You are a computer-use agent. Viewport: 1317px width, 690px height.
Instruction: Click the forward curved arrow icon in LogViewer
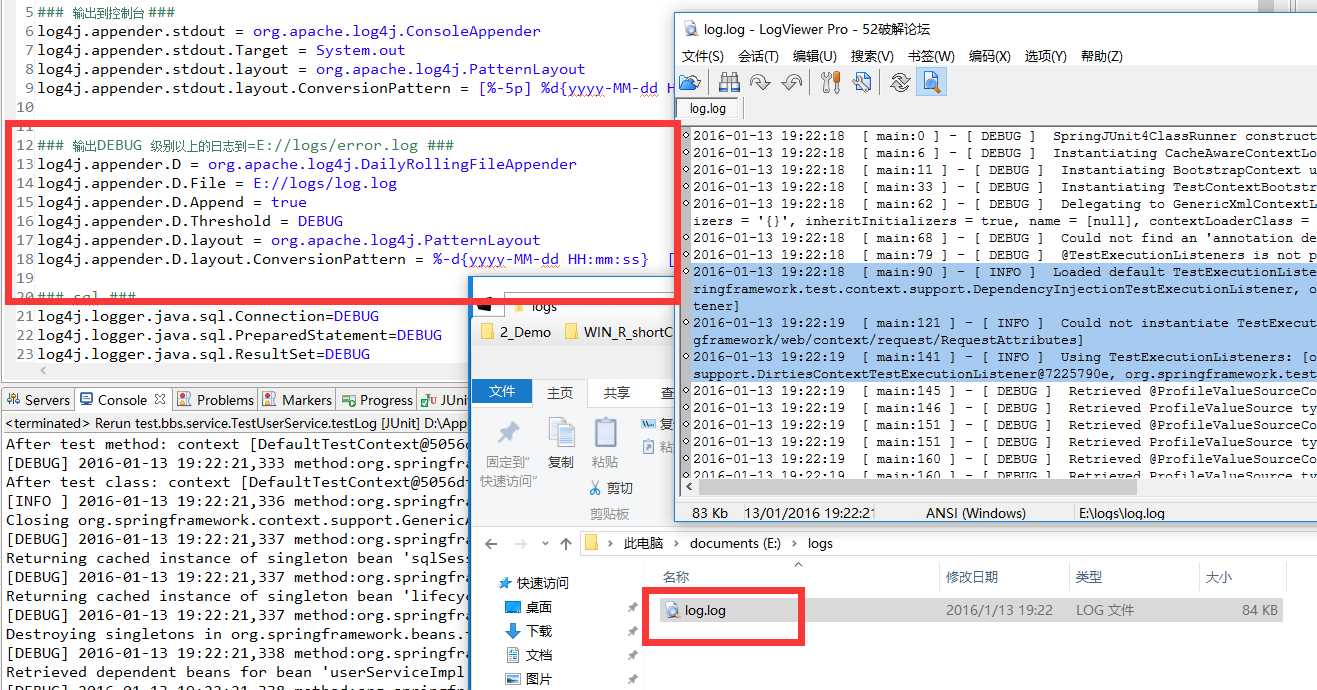tap(760, 82)
